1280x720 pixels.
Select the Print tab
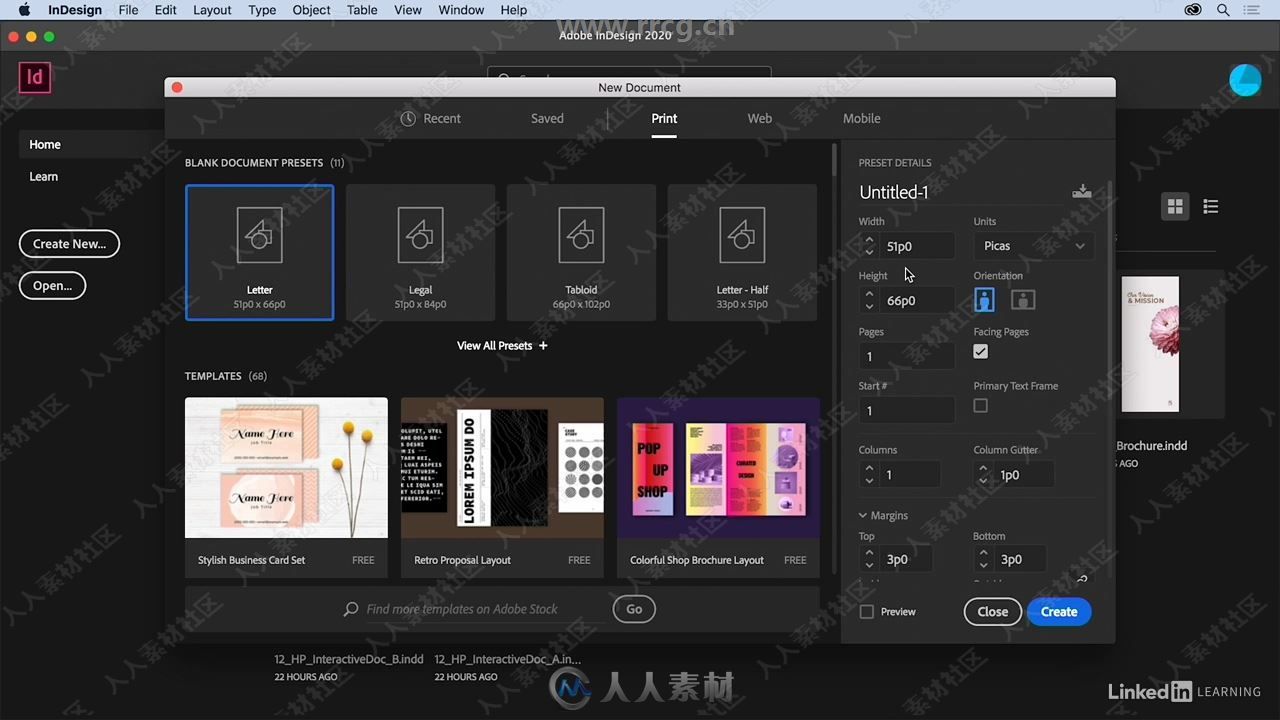click(664, 118)
